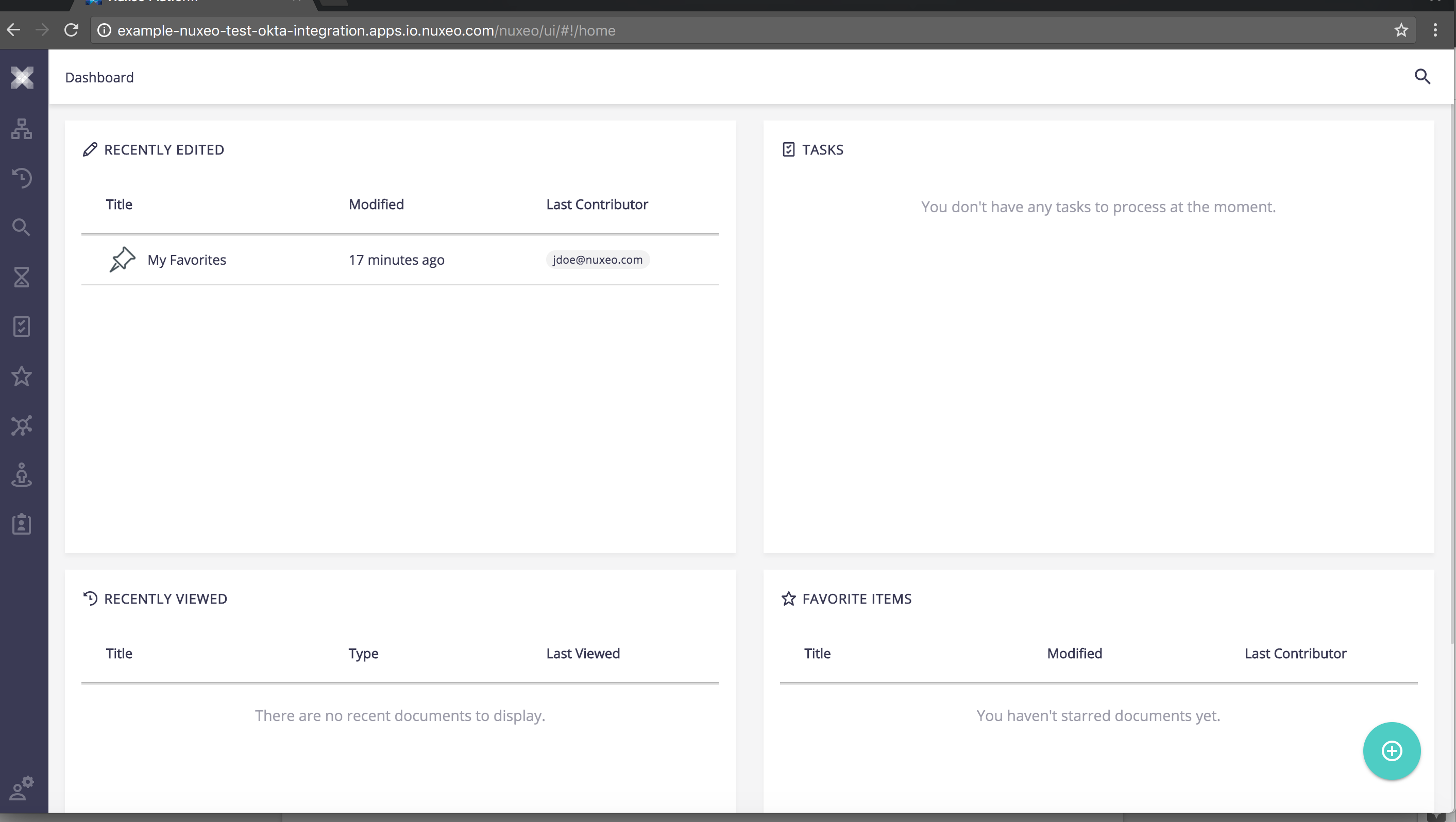Reload the page with the refresh icon
This screenshot has width=1456, height=822.
[71, 30]
